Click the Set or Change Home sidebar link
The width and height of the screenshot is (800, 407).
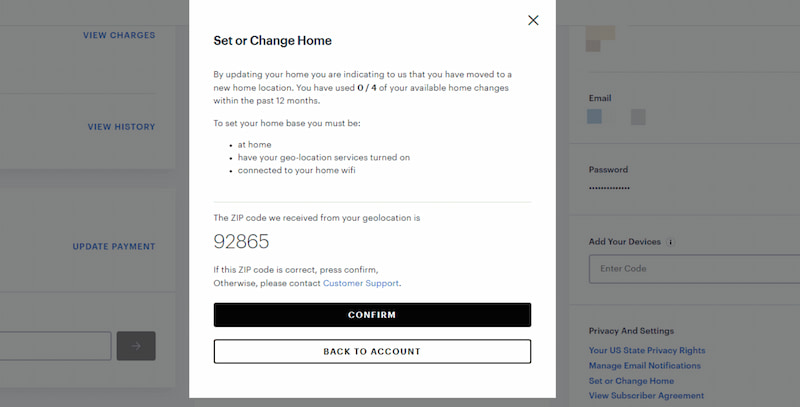(x=631, y=381)
